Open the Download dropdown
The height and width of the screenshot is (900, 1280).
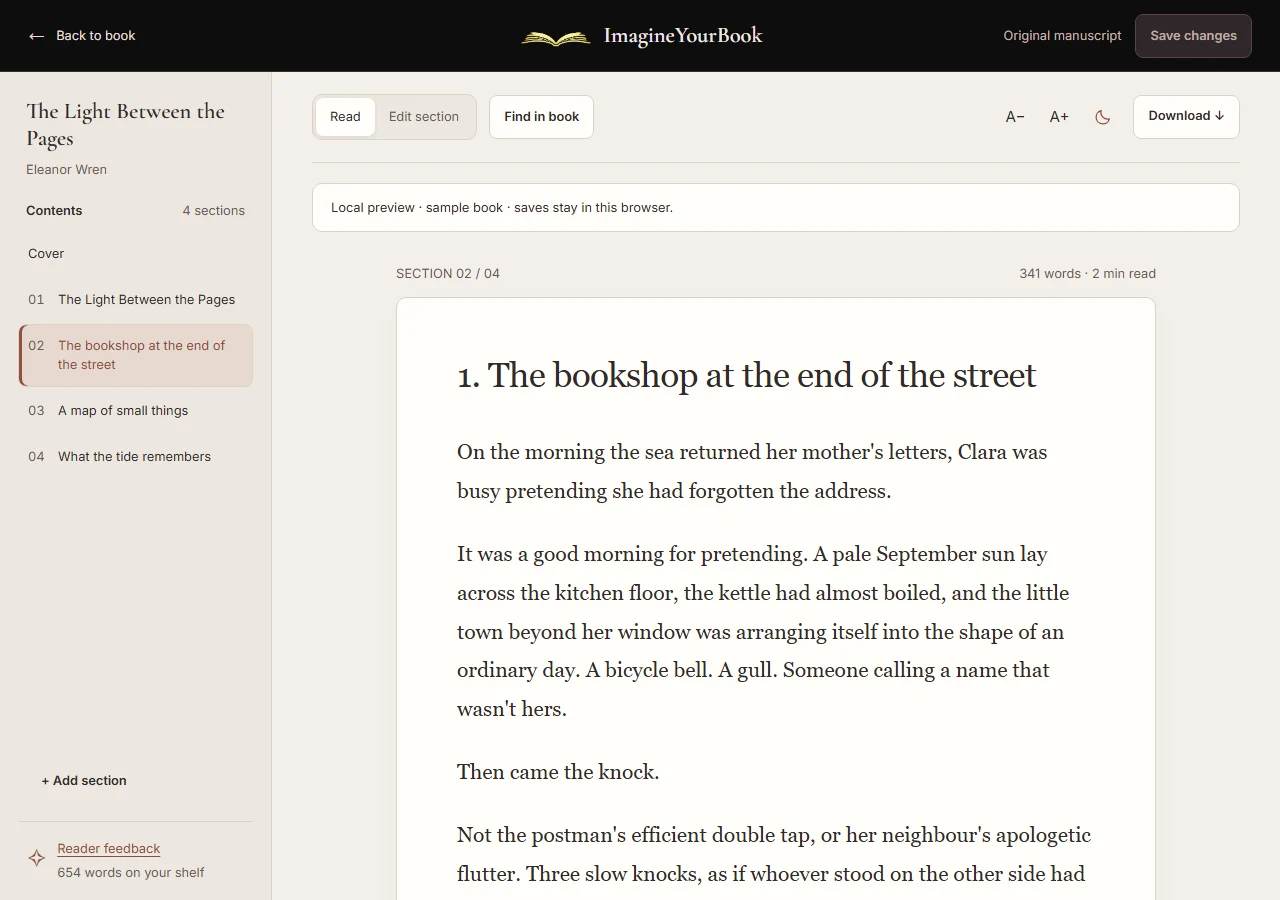click(1186, 116)
